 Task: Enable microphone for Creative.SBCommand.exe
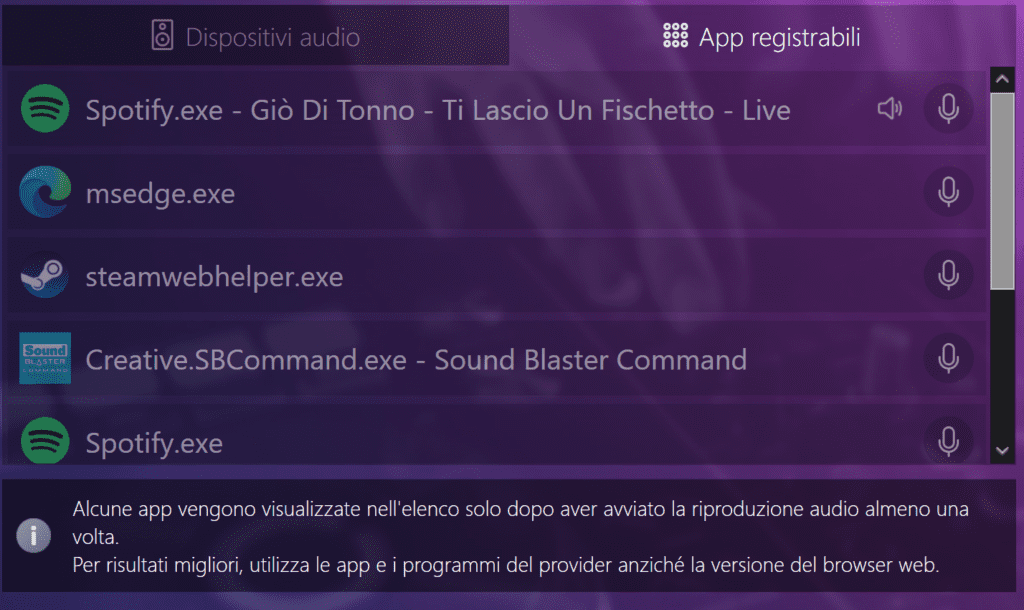tap(948, 358)
